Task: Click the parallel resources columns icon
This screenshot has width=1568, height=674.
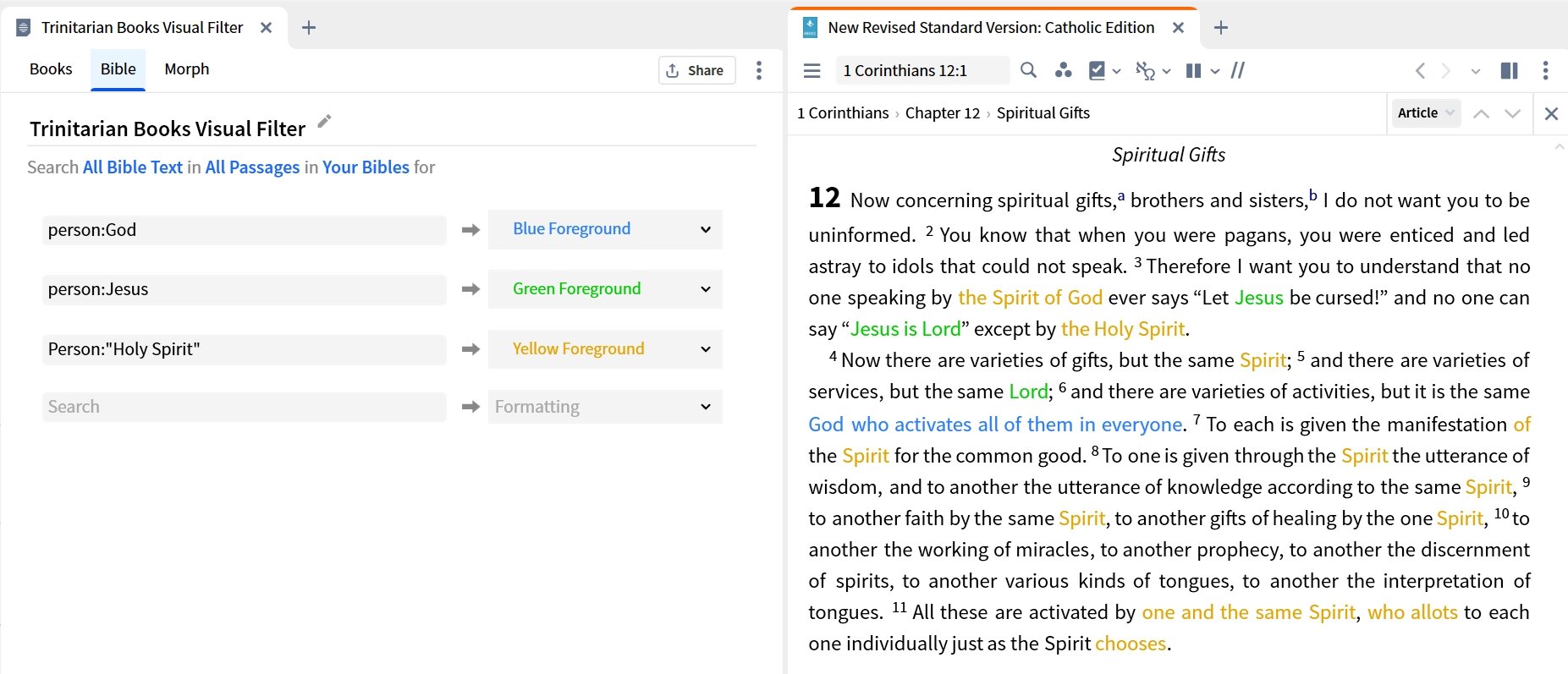Action: point(1193,70)
